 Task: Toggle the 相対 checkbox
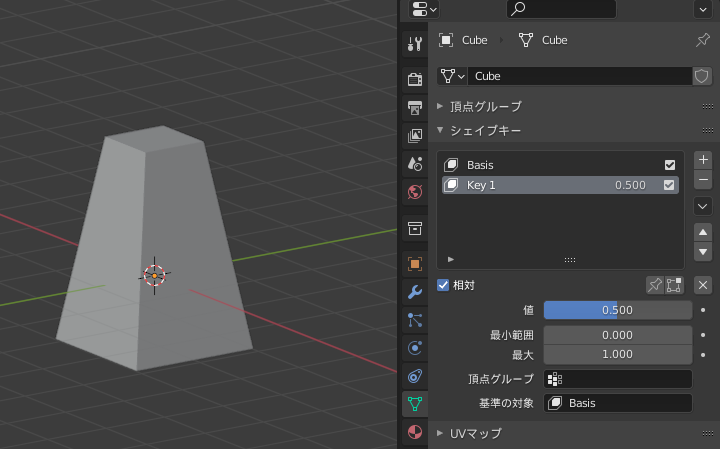coord(443,285)
